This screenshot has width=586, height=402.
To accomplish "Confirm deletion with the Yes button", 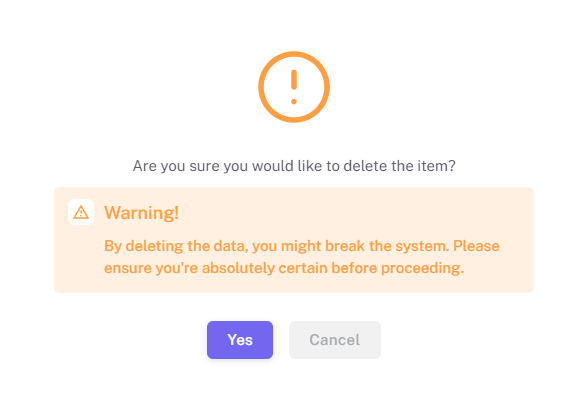I will 240,340.
